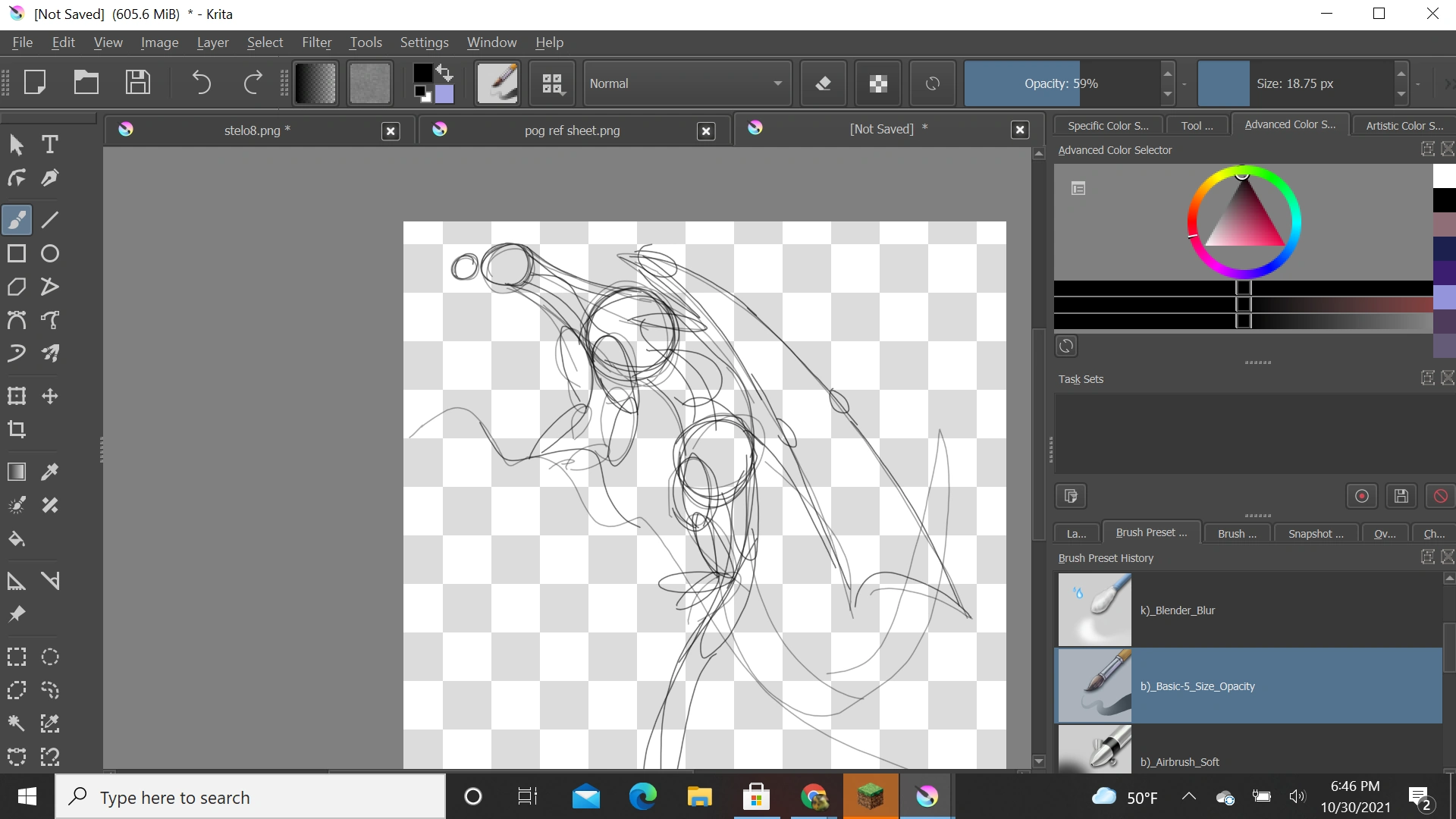The image size is (1456, 819).
Task: Select the Move tool
Action: point(50,396)
